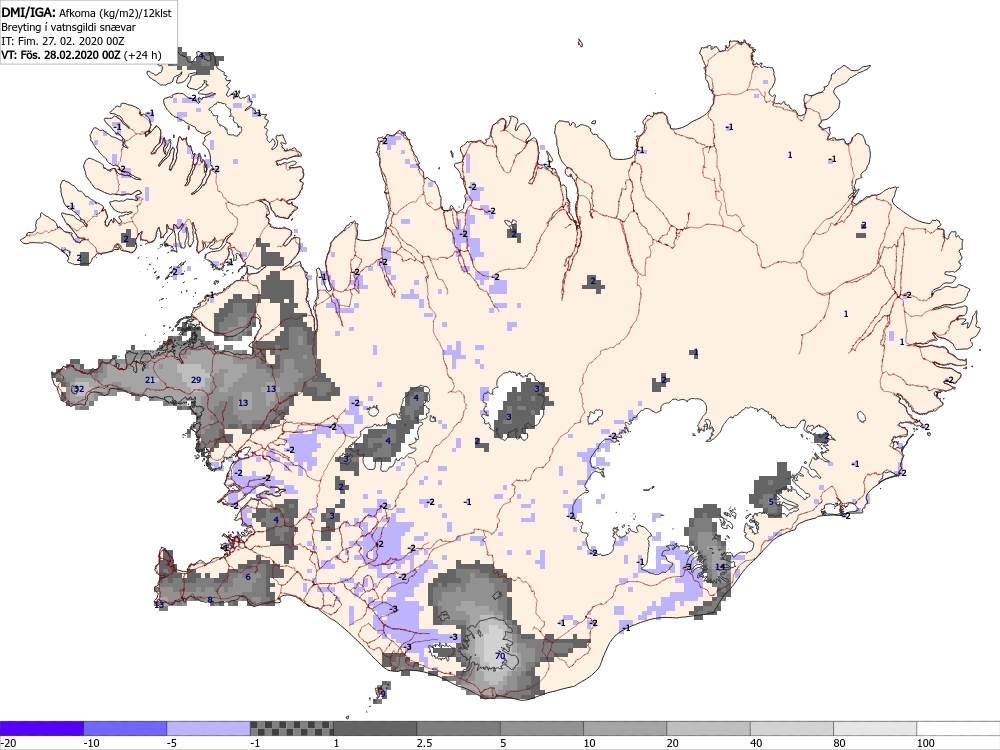This screenshot has width=1000, height=750.
Task: Click the '-10' legend scale label
Action: point(92,743)
